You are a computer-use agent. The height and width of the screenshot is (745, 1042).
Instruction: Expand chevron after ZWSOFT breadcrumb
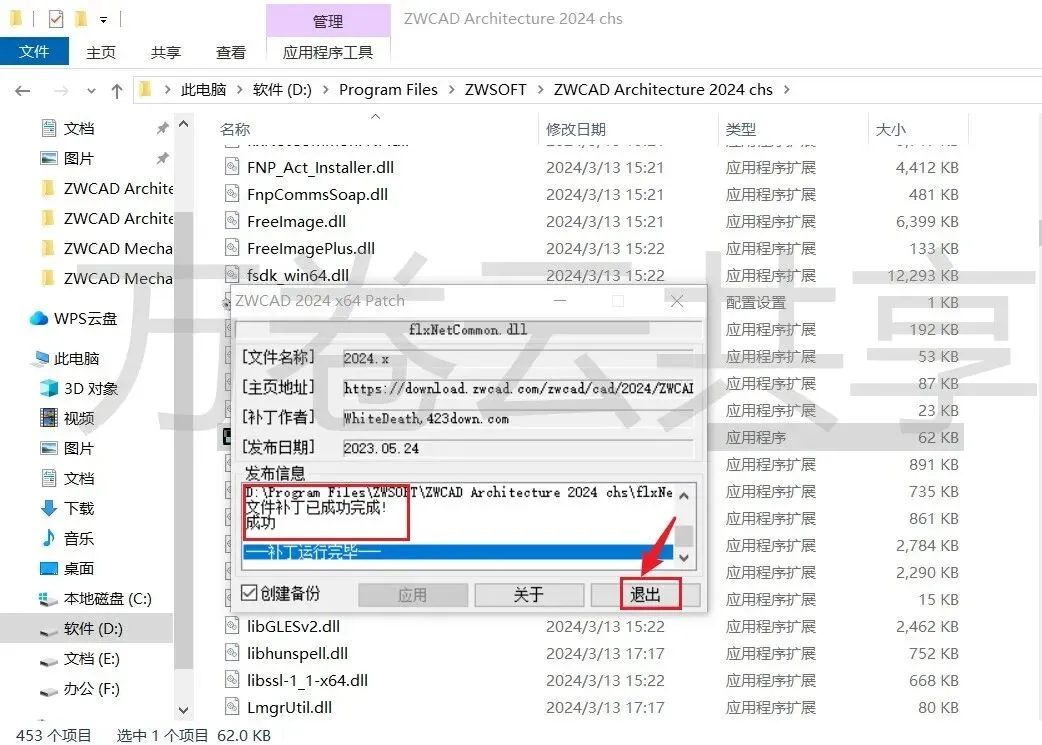point(540,90)
